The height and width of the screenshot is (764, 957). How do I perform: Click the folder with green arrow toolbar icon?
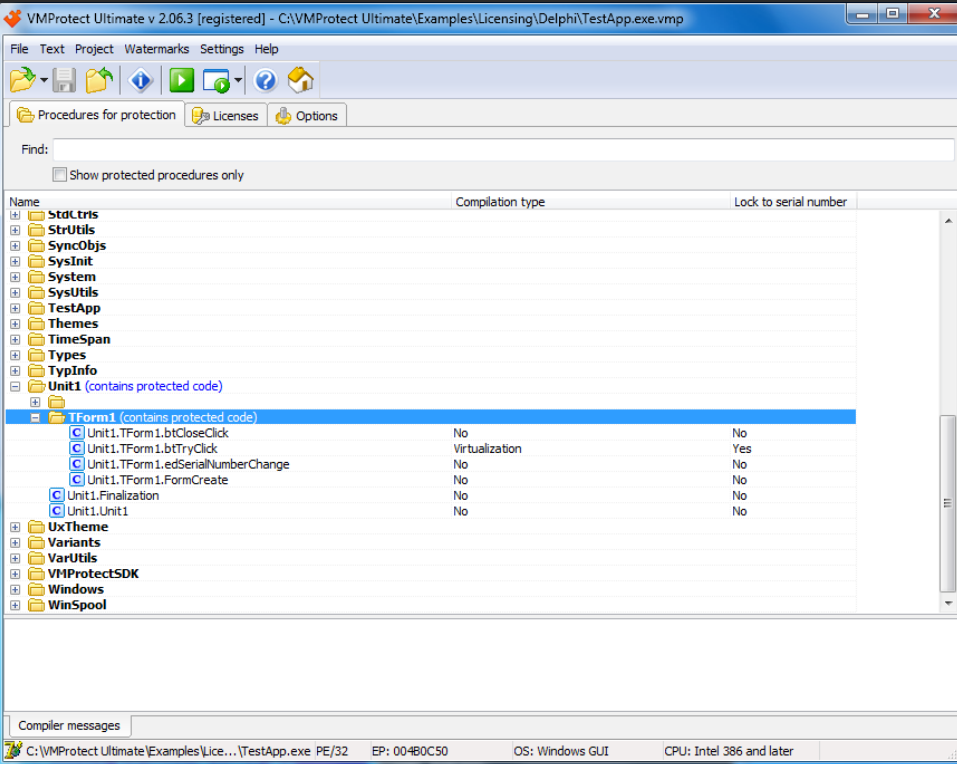tap(99, 80)
